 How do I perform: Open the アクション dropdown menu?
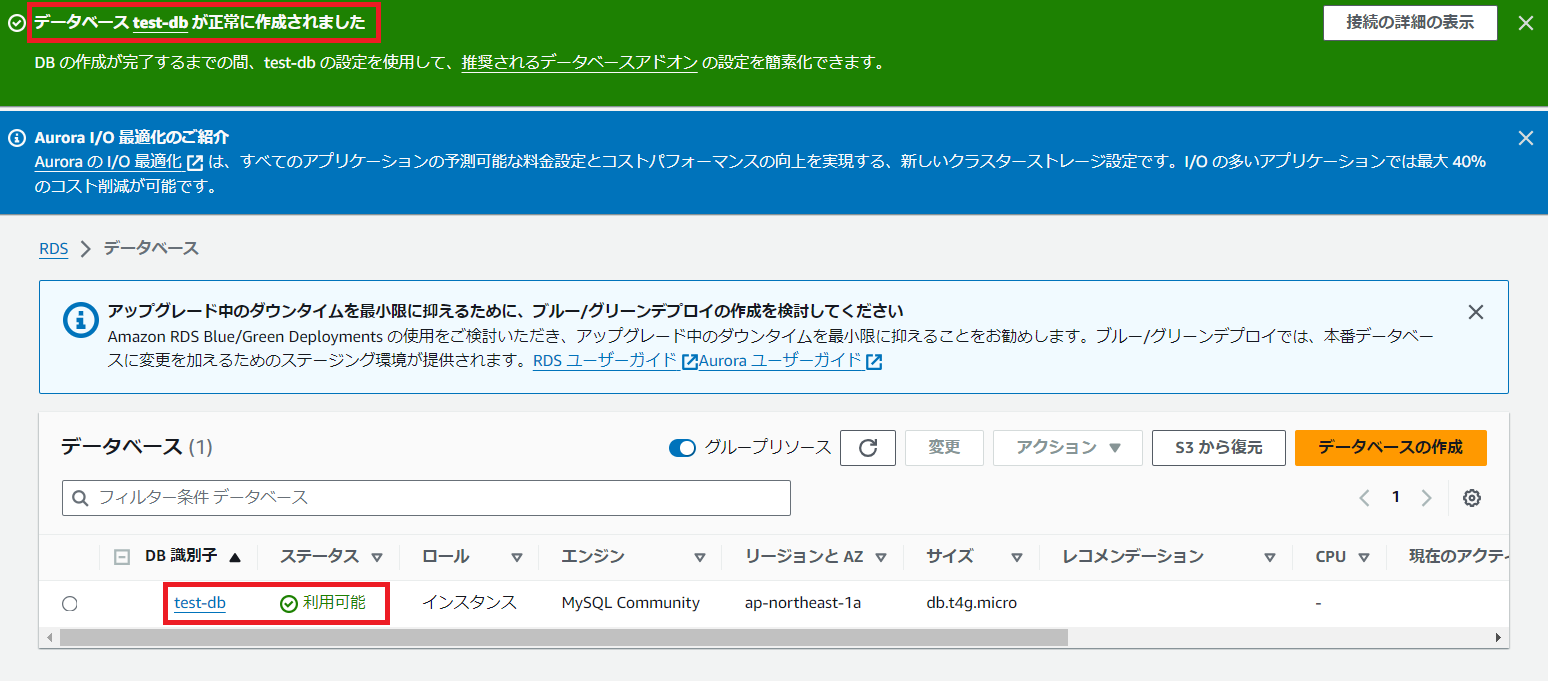pos(1067,448)
